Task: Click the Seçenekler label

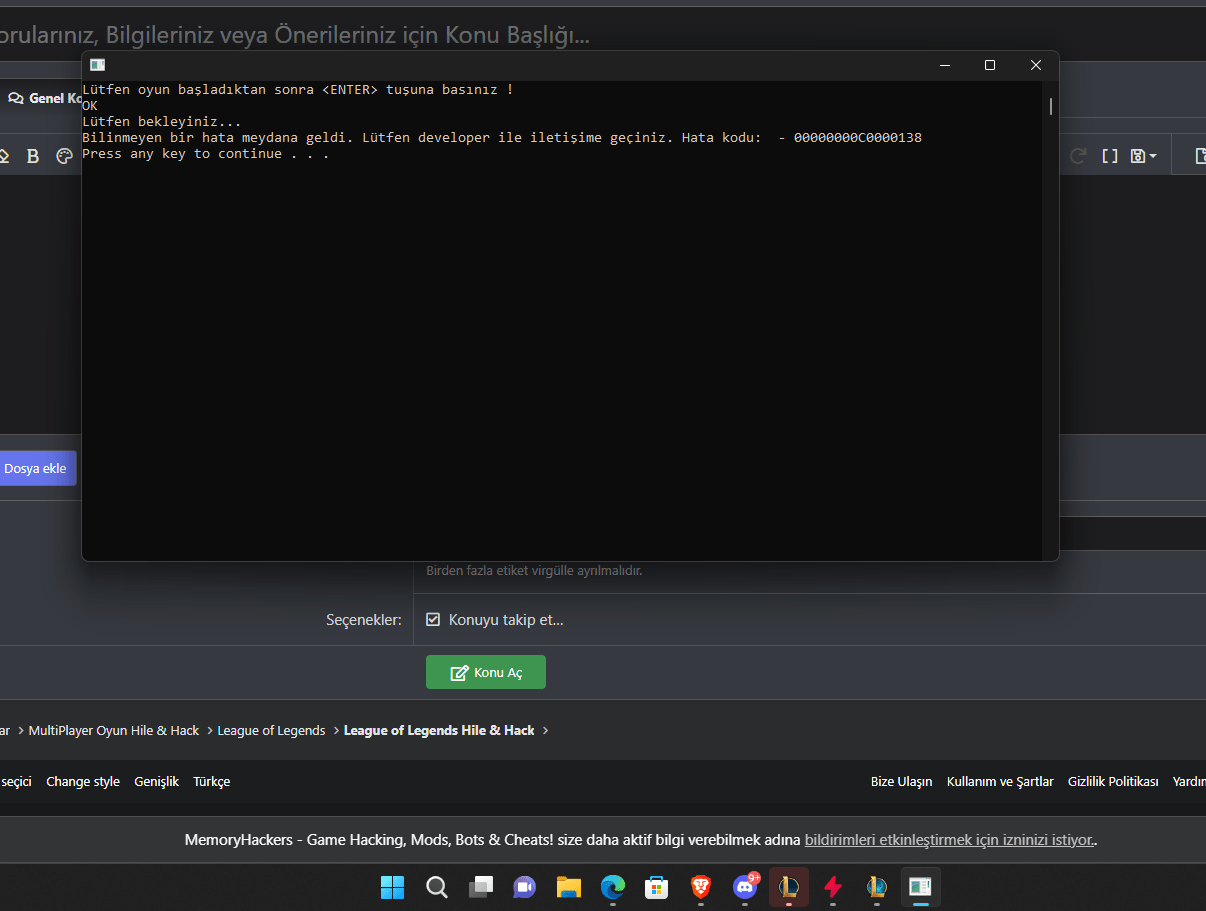Action: click(364, 620)
